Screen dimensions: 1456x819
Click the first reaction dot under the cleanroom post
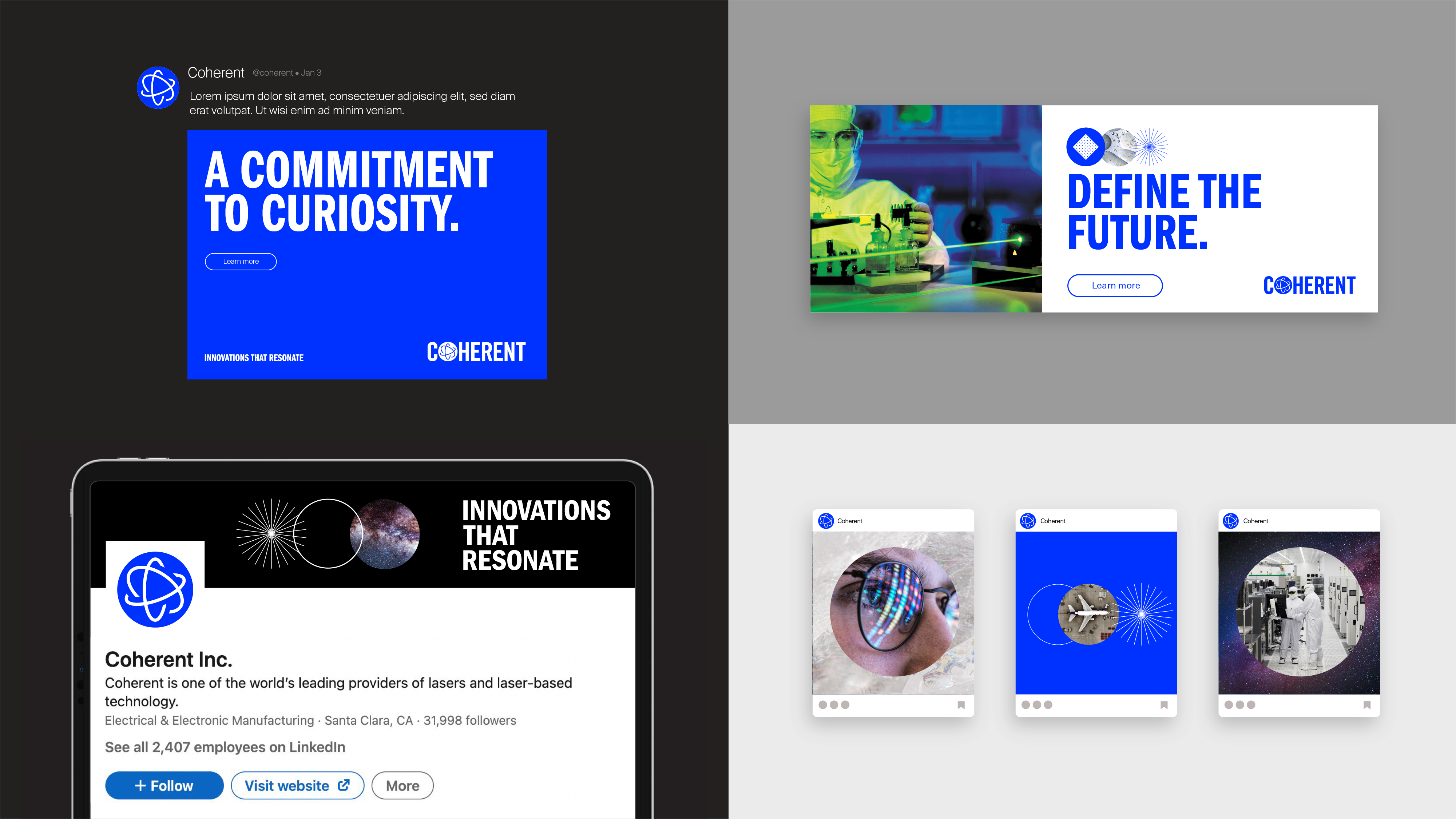click(x=1229, y=705)
